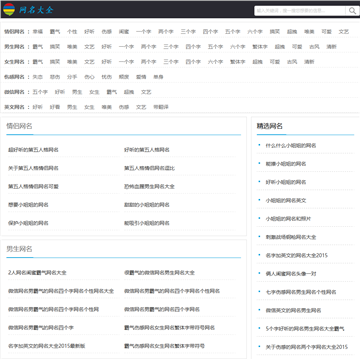Open article 霸气伤感网名女生网名繁体字带符号网名
The image size is (360, 360).
coord(169,328)
